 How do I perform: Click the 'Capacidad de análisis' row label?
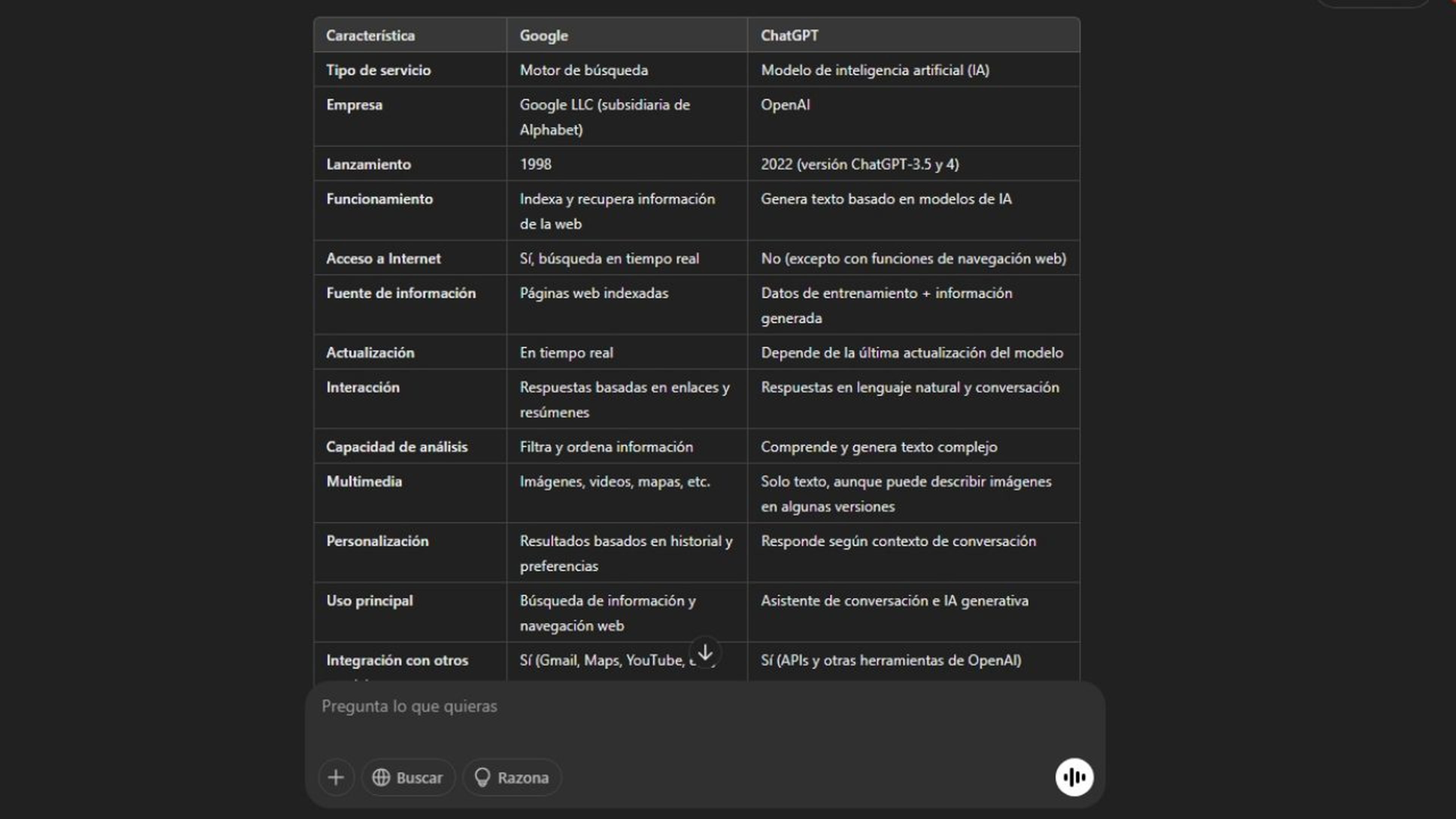click(397, 447)
